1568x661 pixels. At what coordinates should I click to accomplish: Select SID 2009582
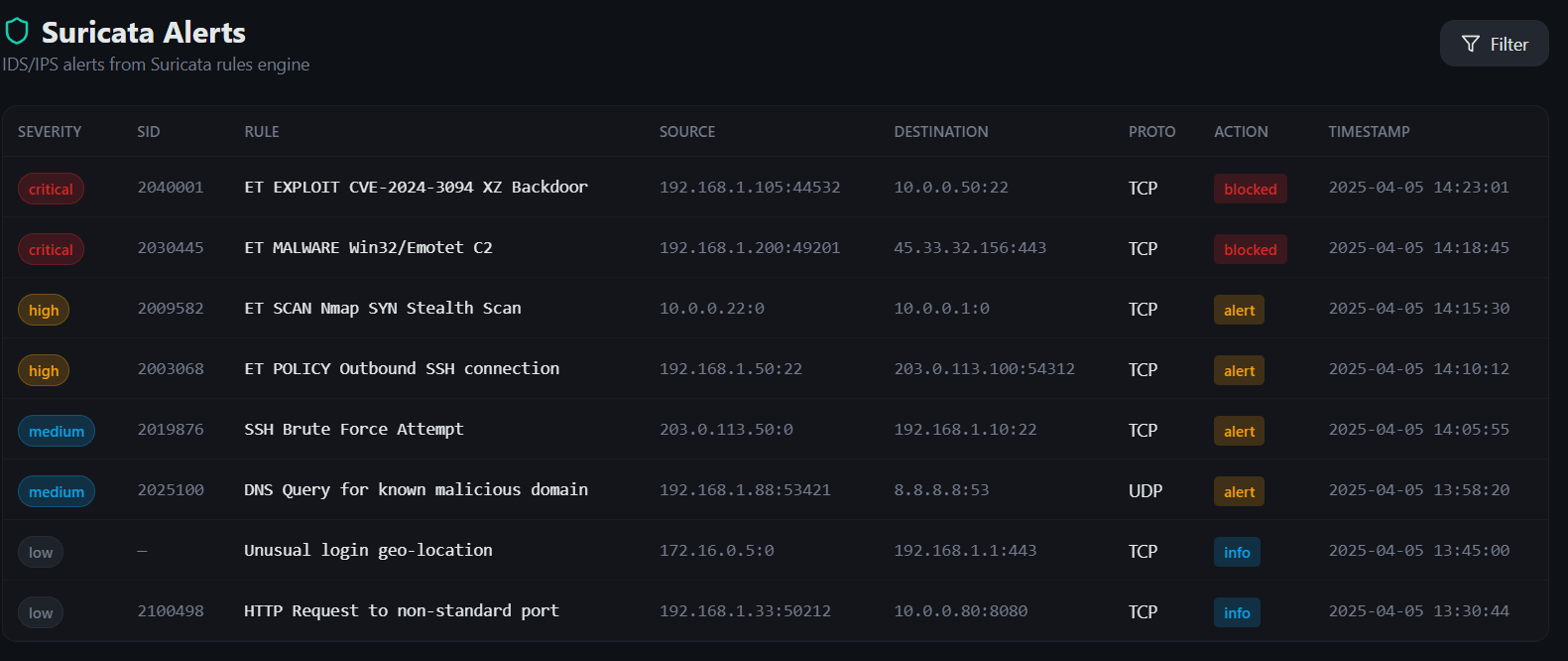171,308
